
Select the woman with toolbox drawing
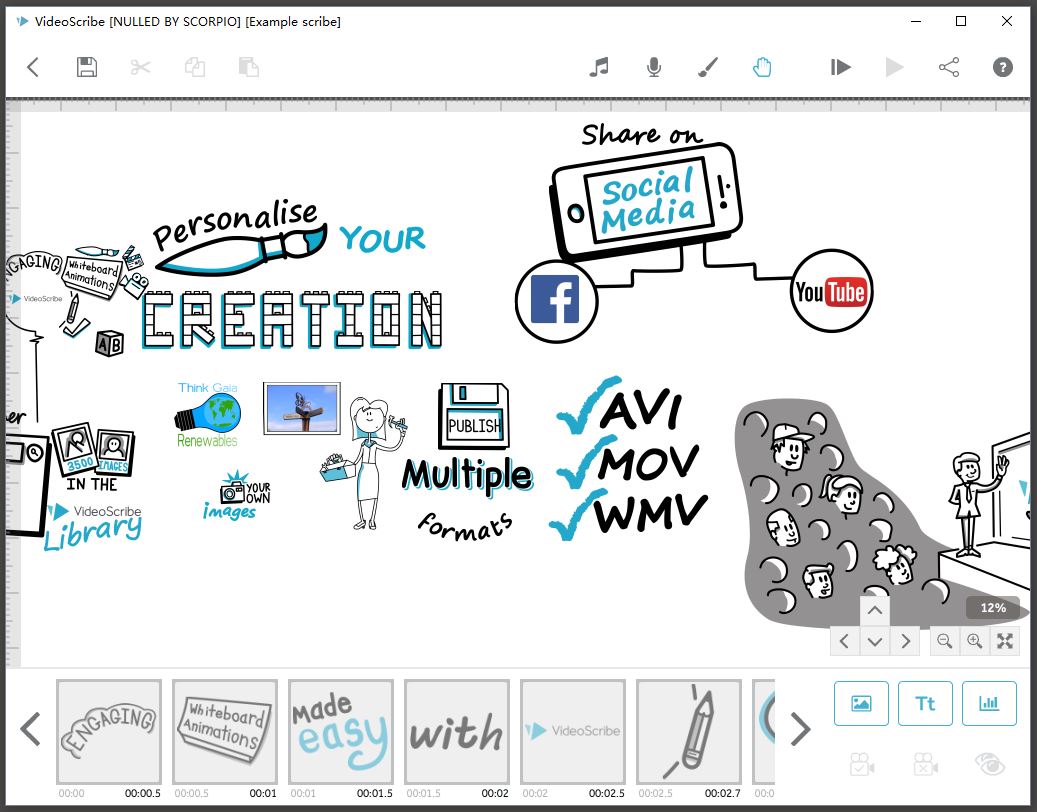click(x=366, y=463)
